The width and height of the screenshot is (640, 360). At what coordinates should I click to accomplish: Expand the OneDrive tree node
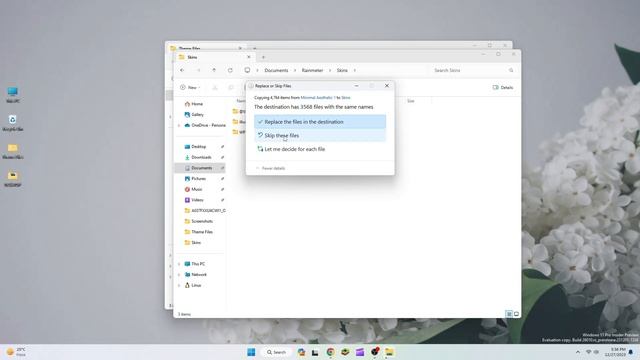coord(179,125)
